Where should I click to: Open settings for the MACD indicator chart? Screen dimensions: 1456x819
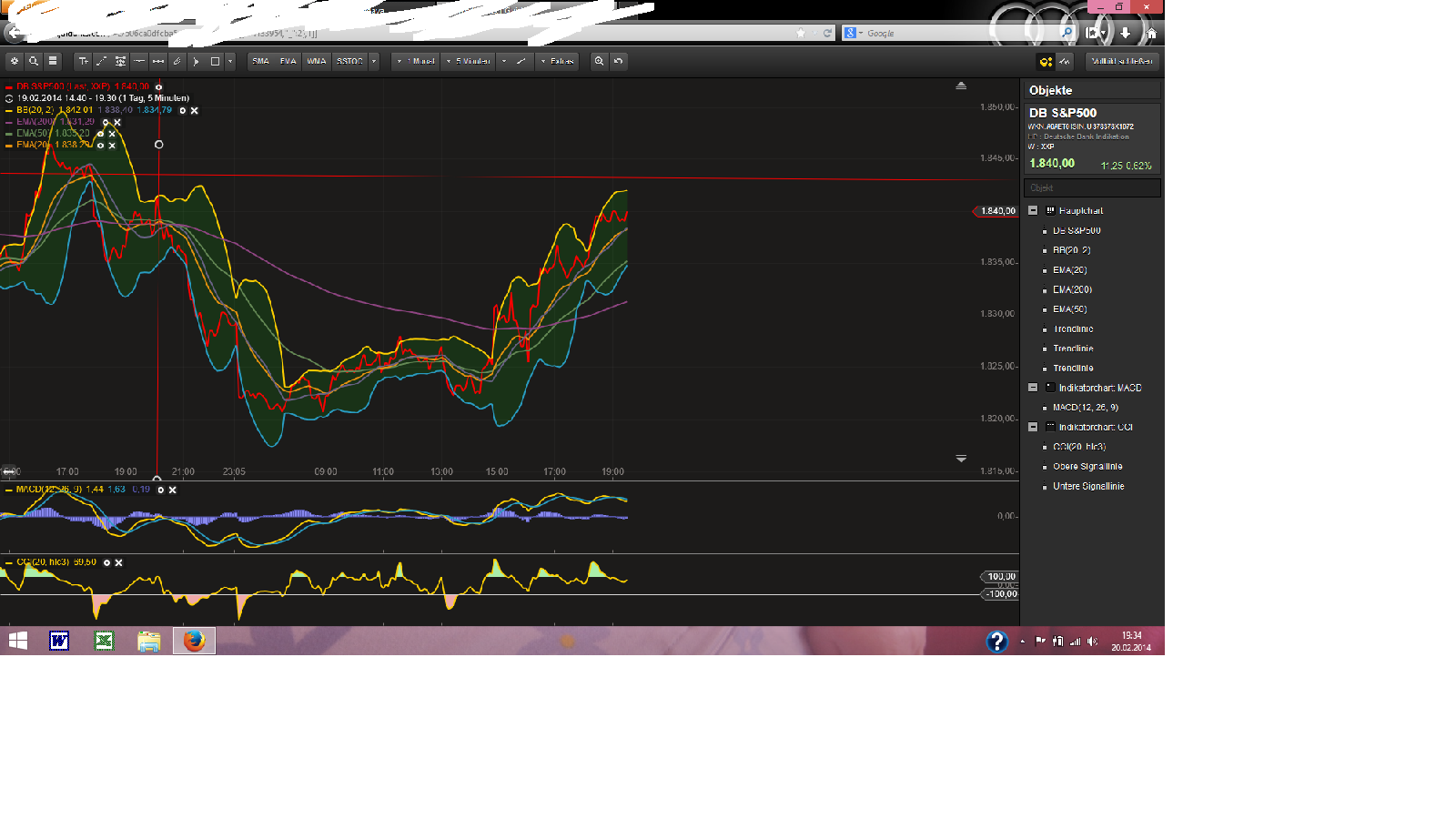point(161,490)
